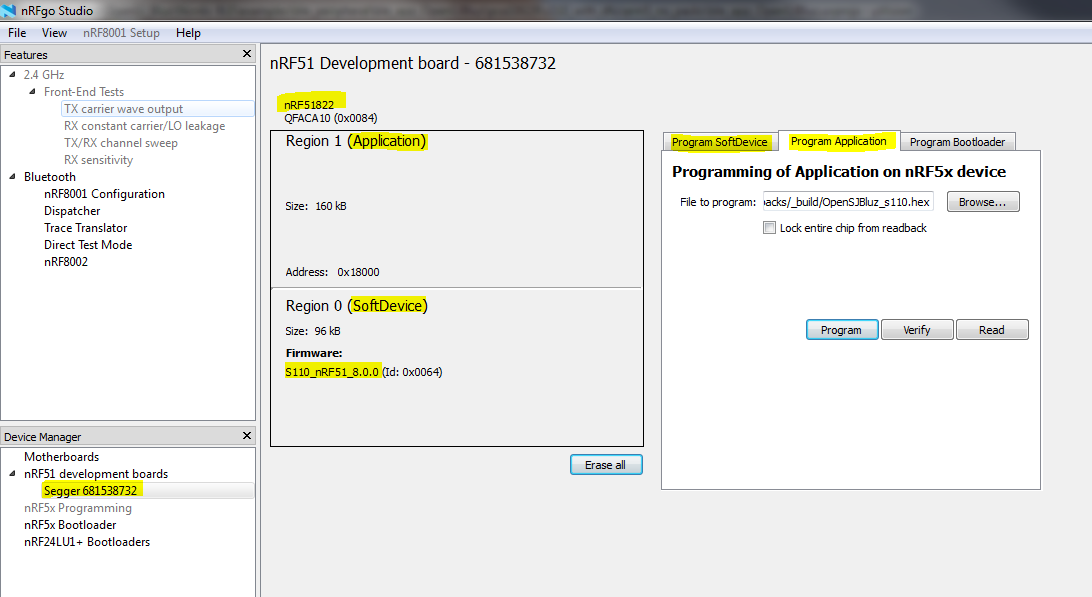Screen dimensions: 1092x597
Task: Select nRF5x Bootloader entry
Action: coord(70,525)
